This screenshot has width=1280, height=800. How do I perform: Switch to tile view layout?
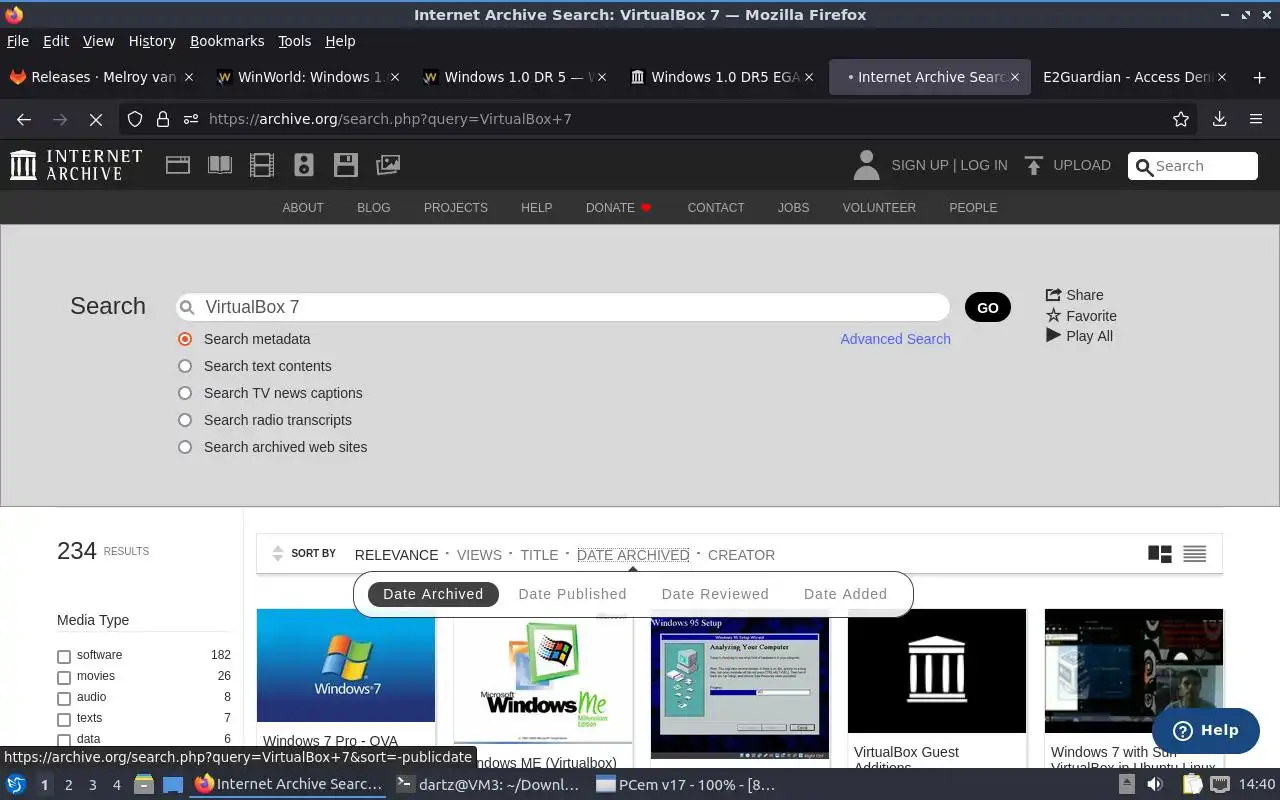pyautogui.click(x=1160, y=554)
